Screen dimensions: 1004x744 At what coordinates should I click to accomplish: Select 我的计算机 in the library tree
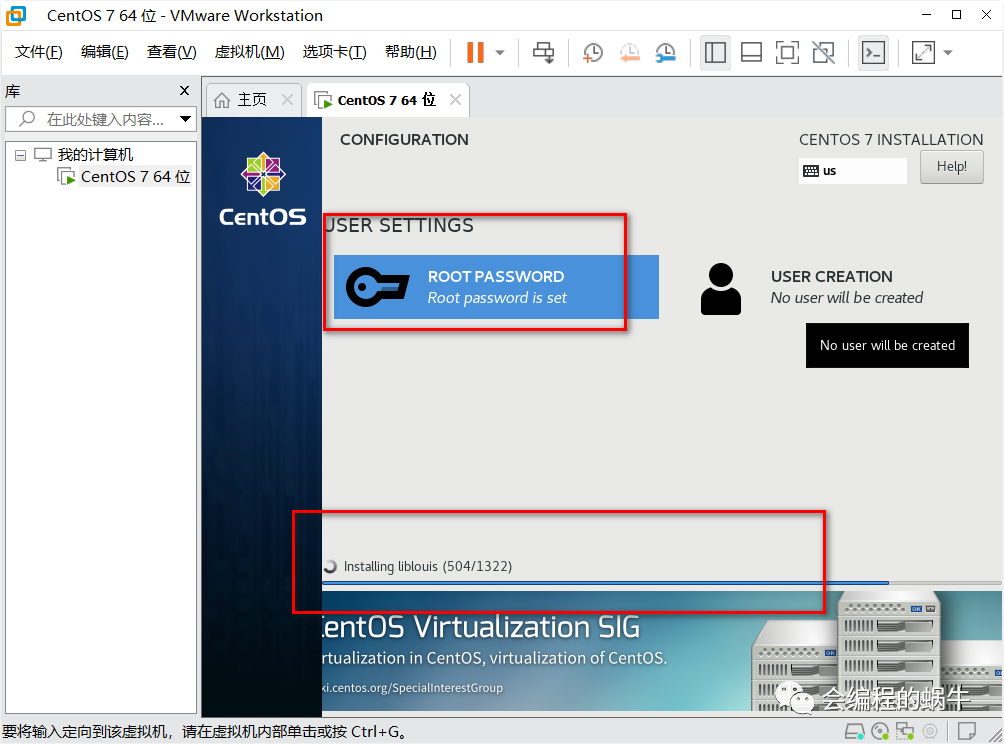pos(95,154)
